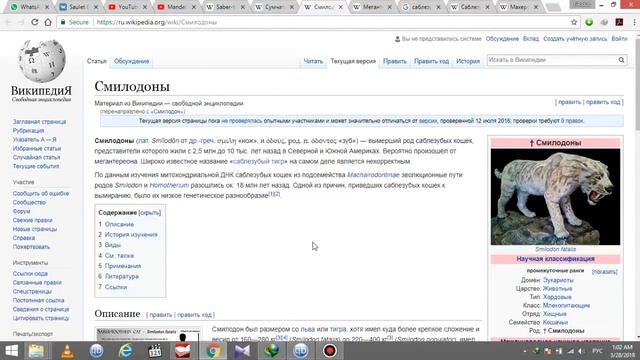This screenshot has width=640, height=360.
Task: Open the green browser extension icon
Action: click(x=589, y=22)
